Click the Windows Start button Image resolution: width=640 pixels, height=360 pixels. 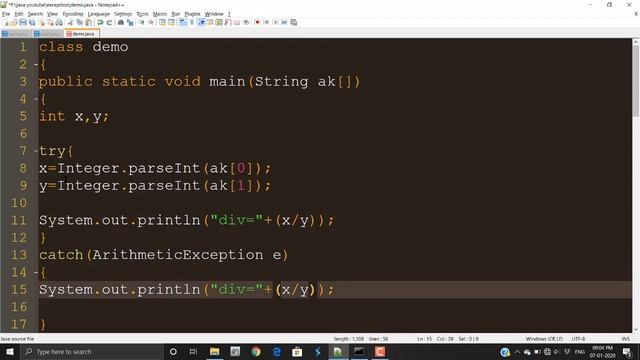(9, 351)
